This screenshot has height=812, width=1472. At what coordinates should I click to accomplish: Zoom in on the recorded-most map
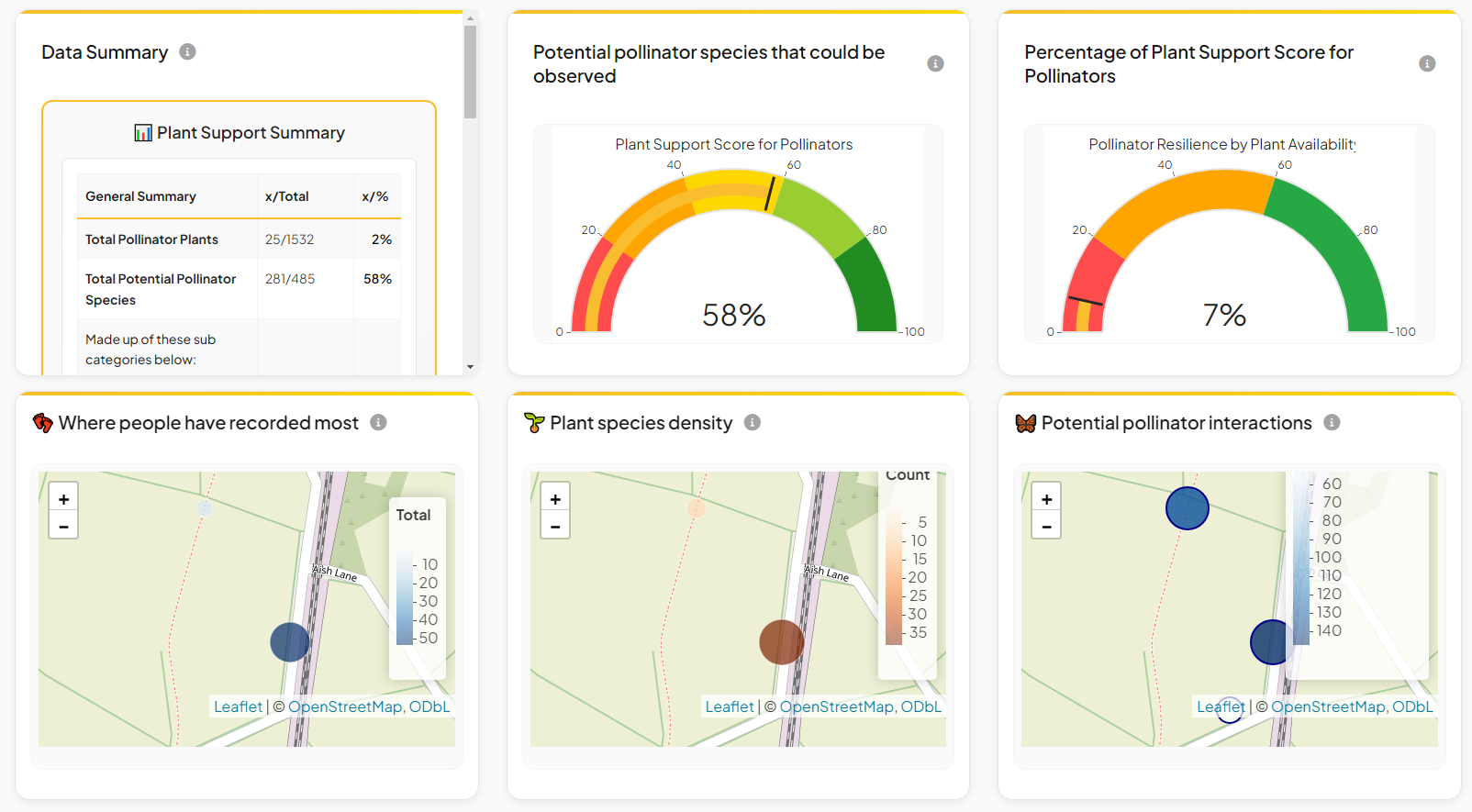[63, 498]
